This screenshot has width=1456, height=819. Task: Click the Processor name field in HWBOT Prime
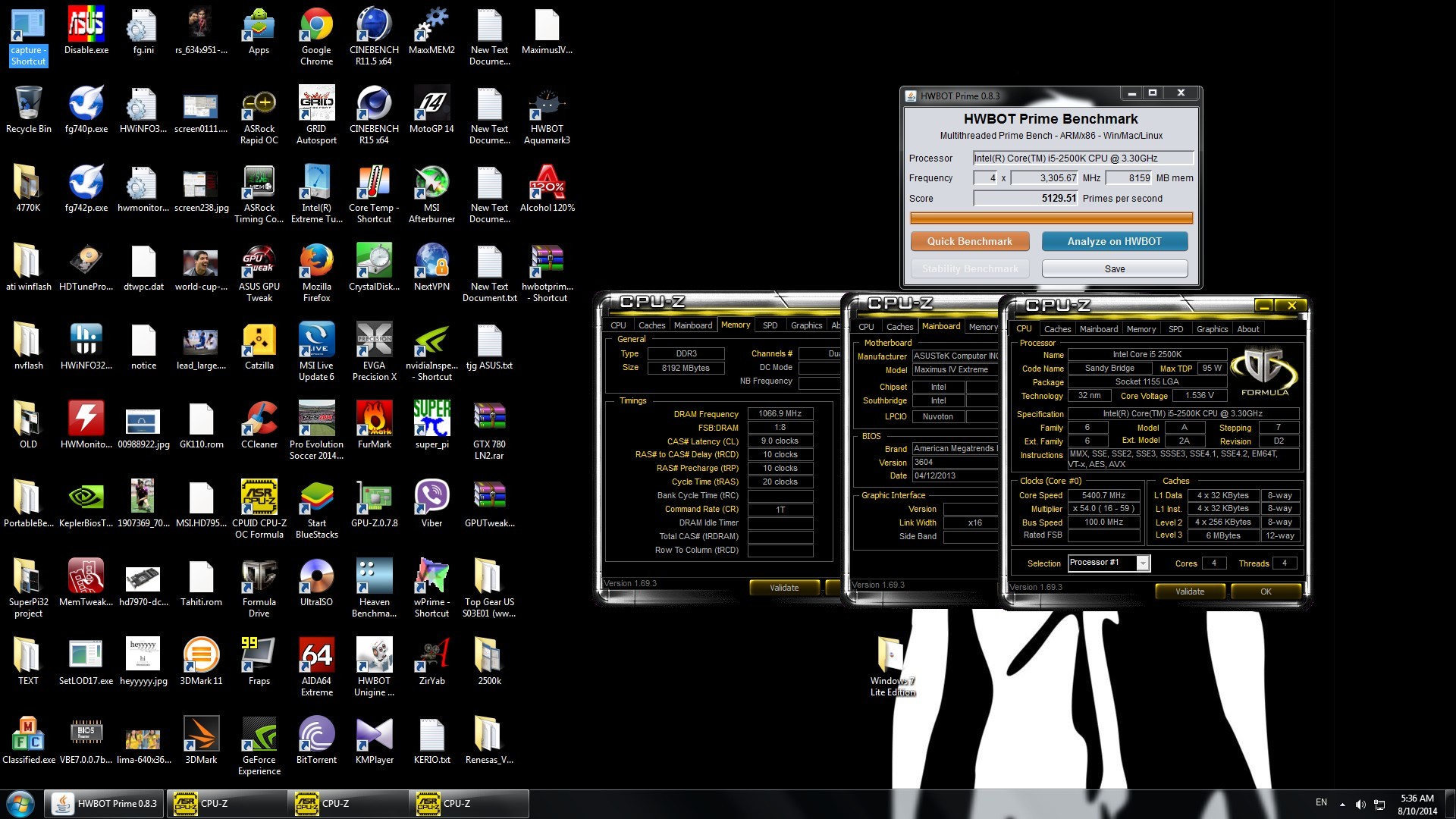pos(1083,158)
